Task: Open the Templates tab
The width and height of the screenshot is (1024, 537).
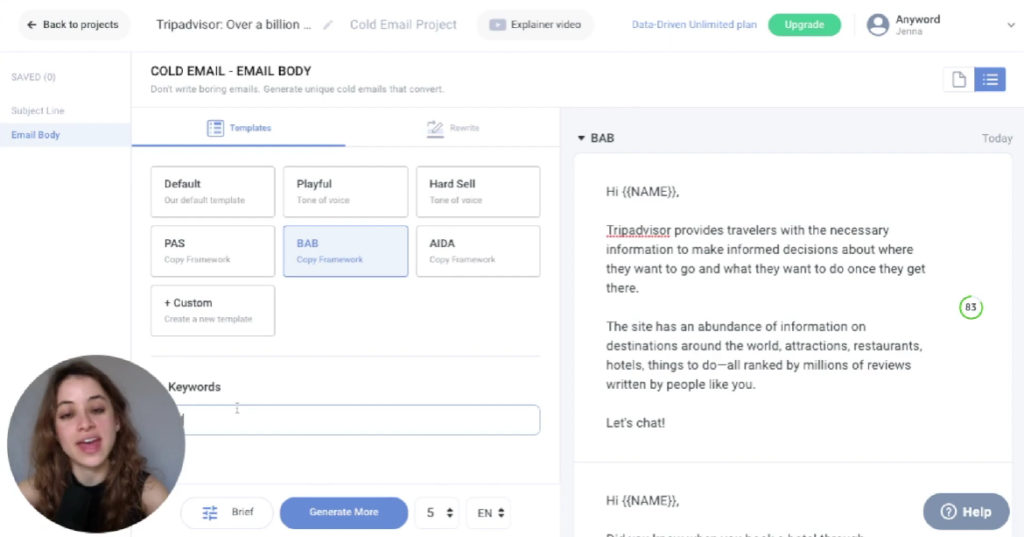Action: point(239,128)
